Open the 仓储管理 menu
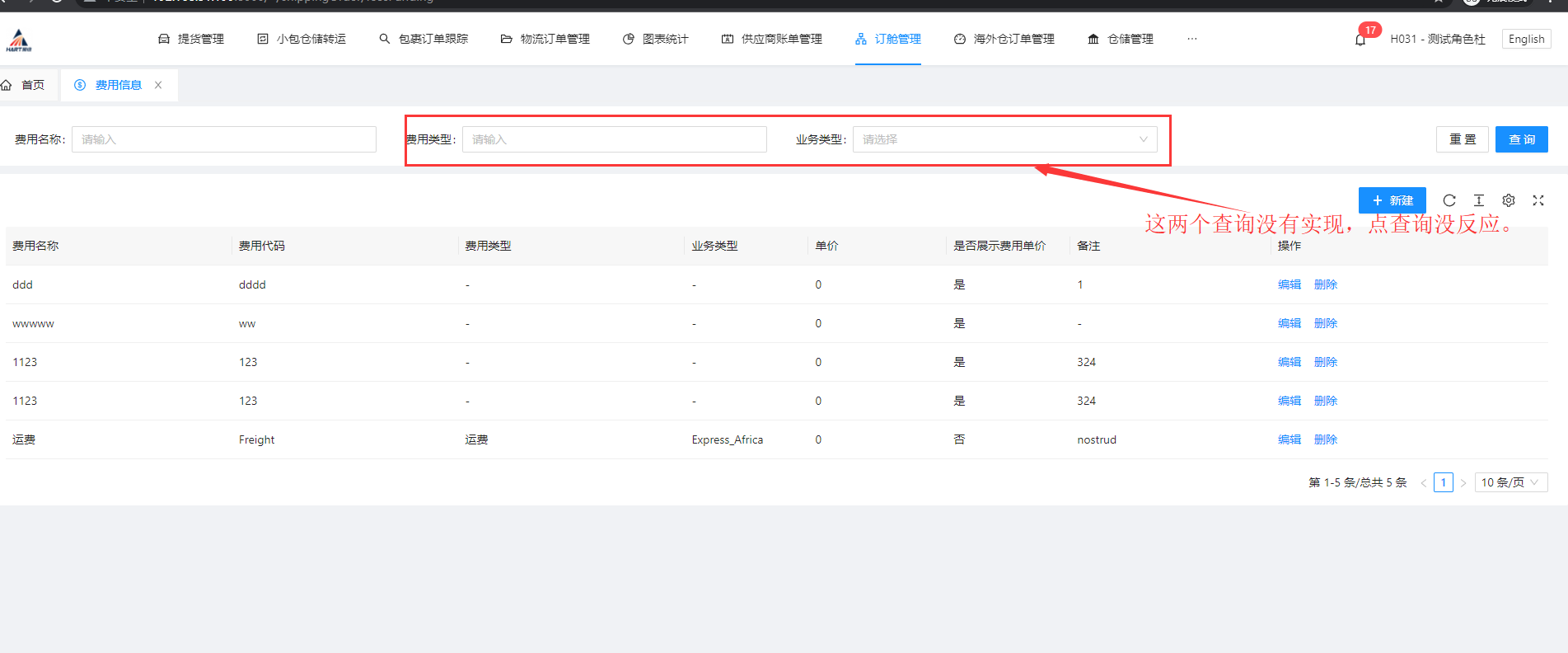Screen dimensions: 1568x653 tap(1121, 39)
